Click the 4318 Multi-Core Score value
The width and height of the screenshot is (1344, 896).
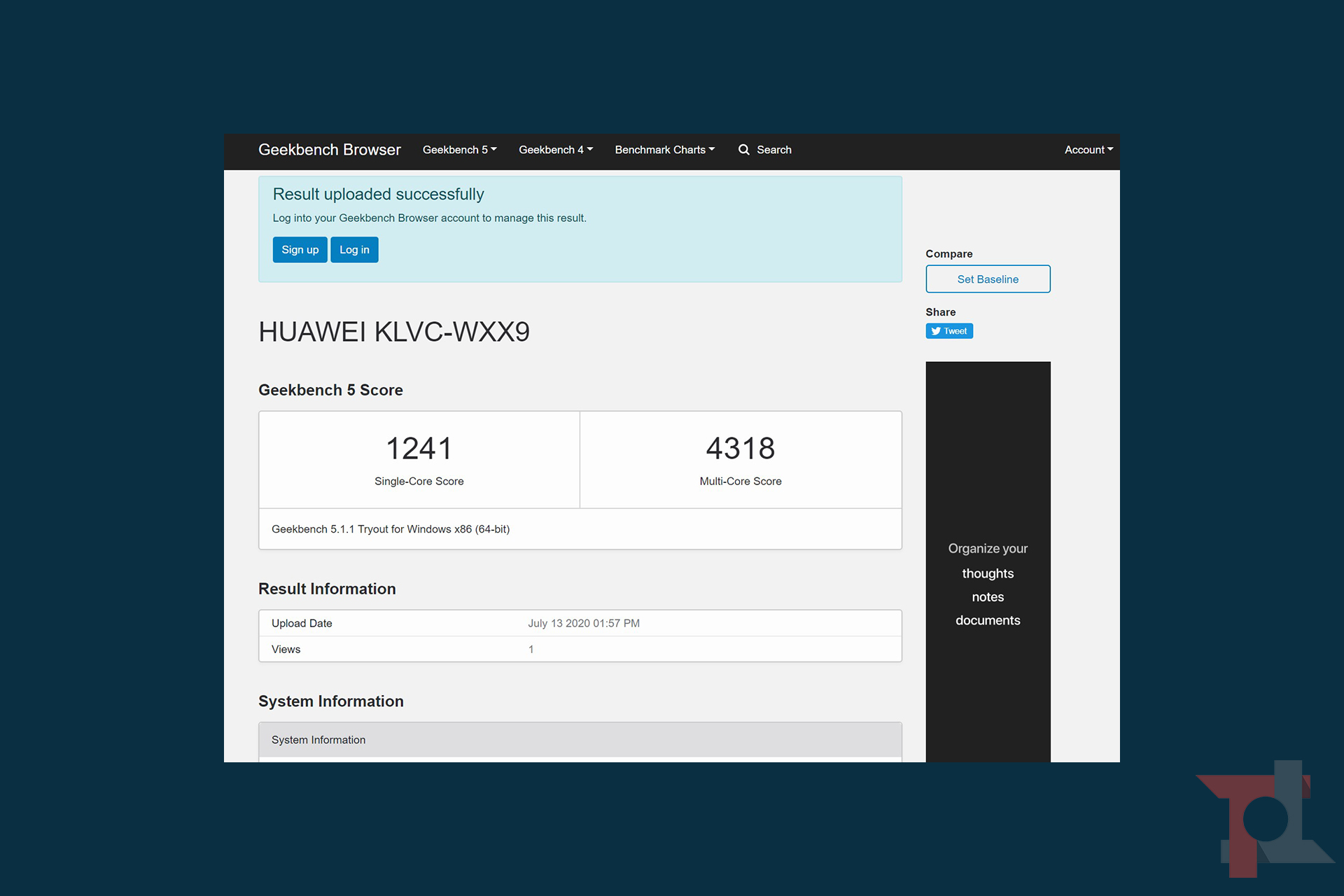[740, 449]
